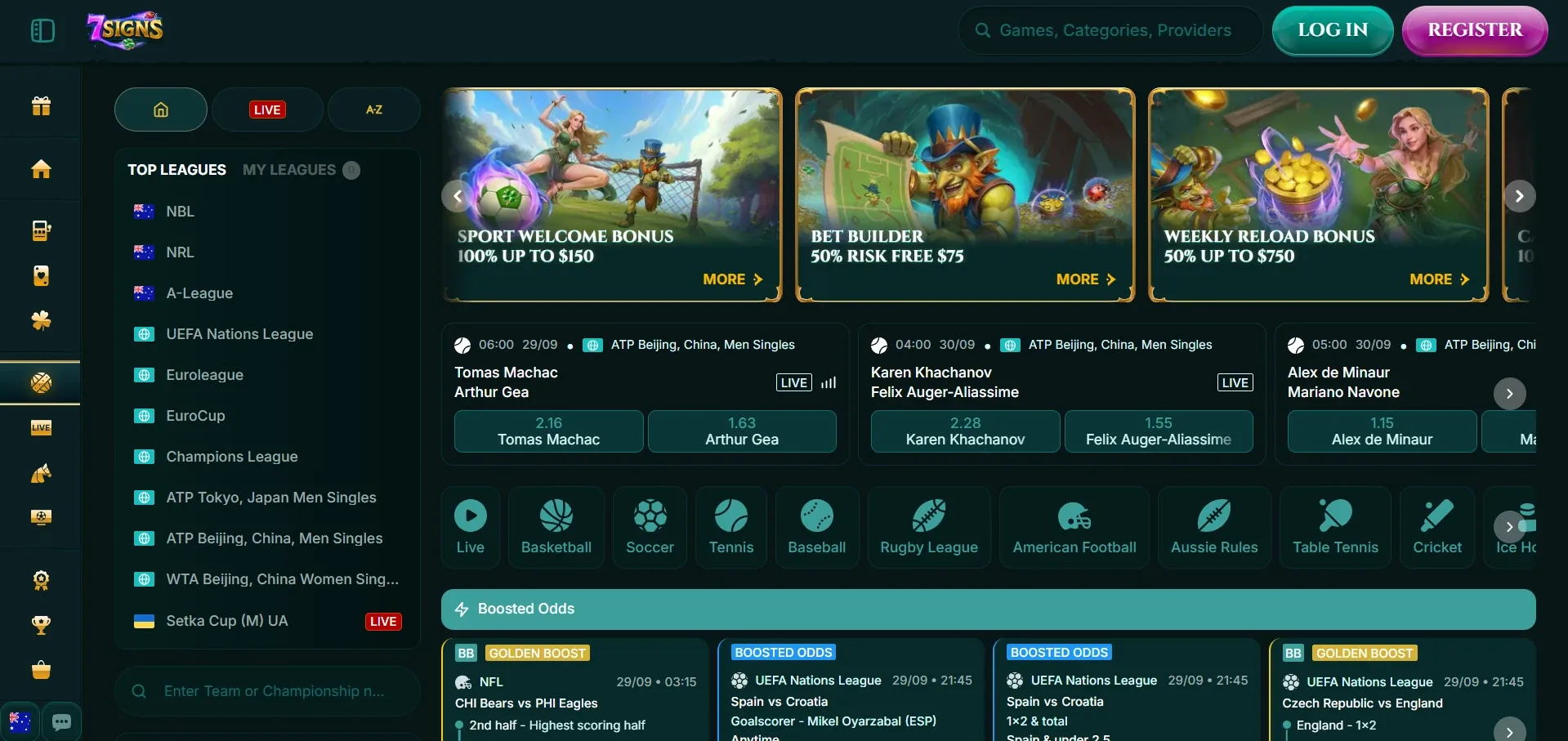Change language via Australian flag icon
Screen dimensions: 1568x741
pos(20,721)
